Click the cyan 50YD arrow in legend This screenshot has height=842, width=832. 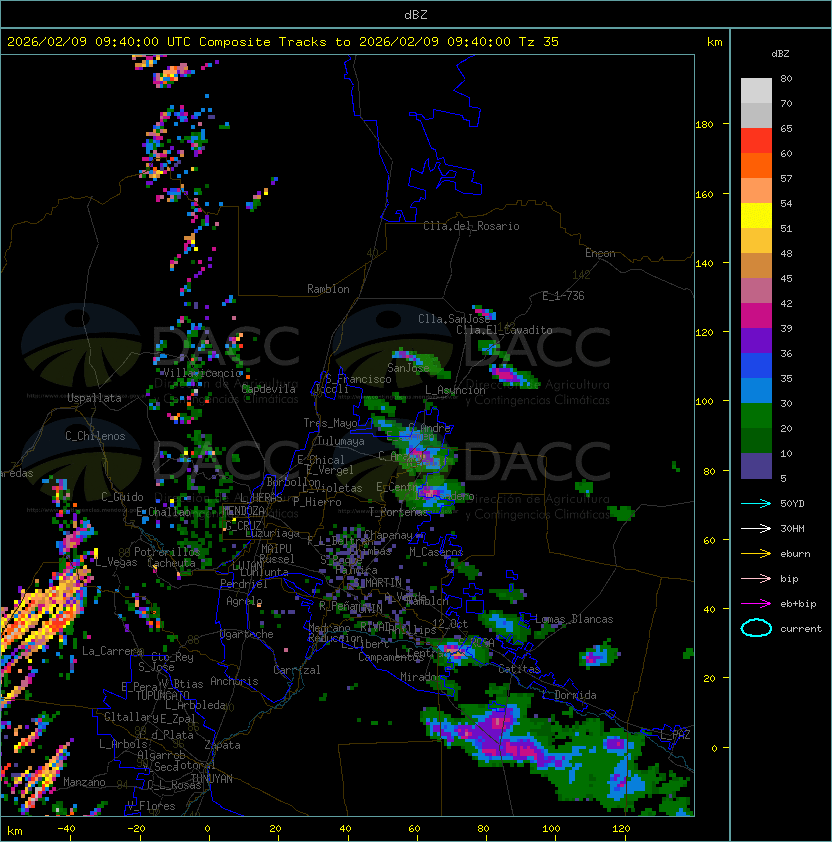(756, 503)
